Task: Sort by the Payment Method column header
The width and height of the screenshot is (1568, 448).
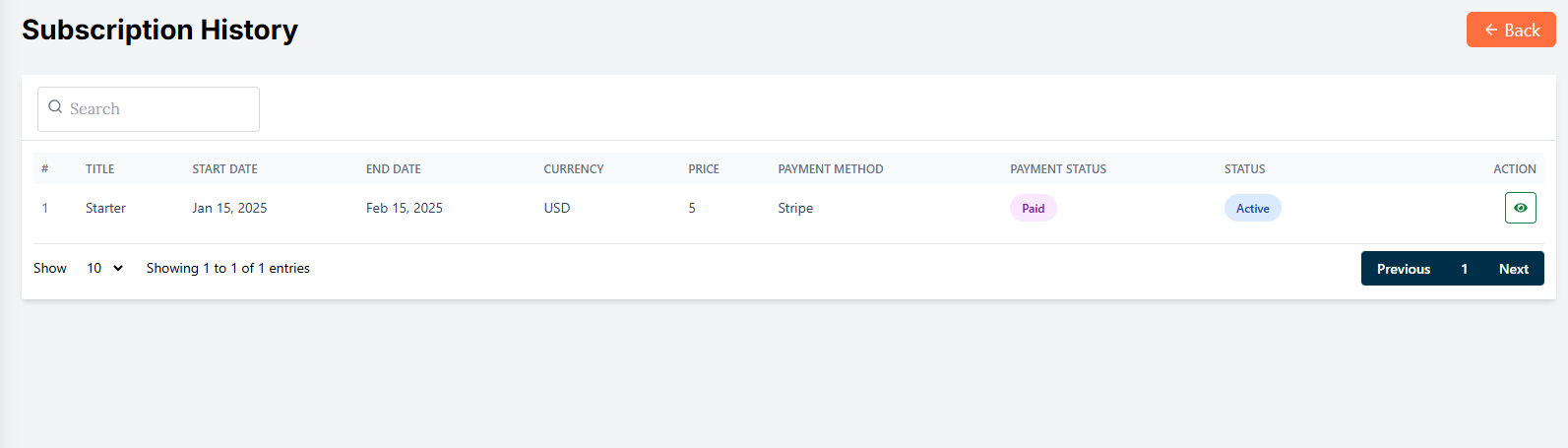Action: 830,169
